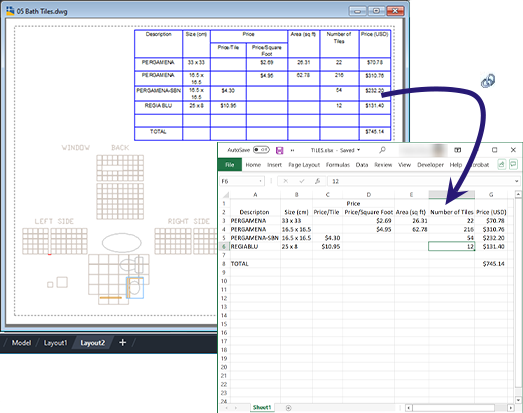
Task: Open the Excel search magnifier icon
Action: point(382,150)
